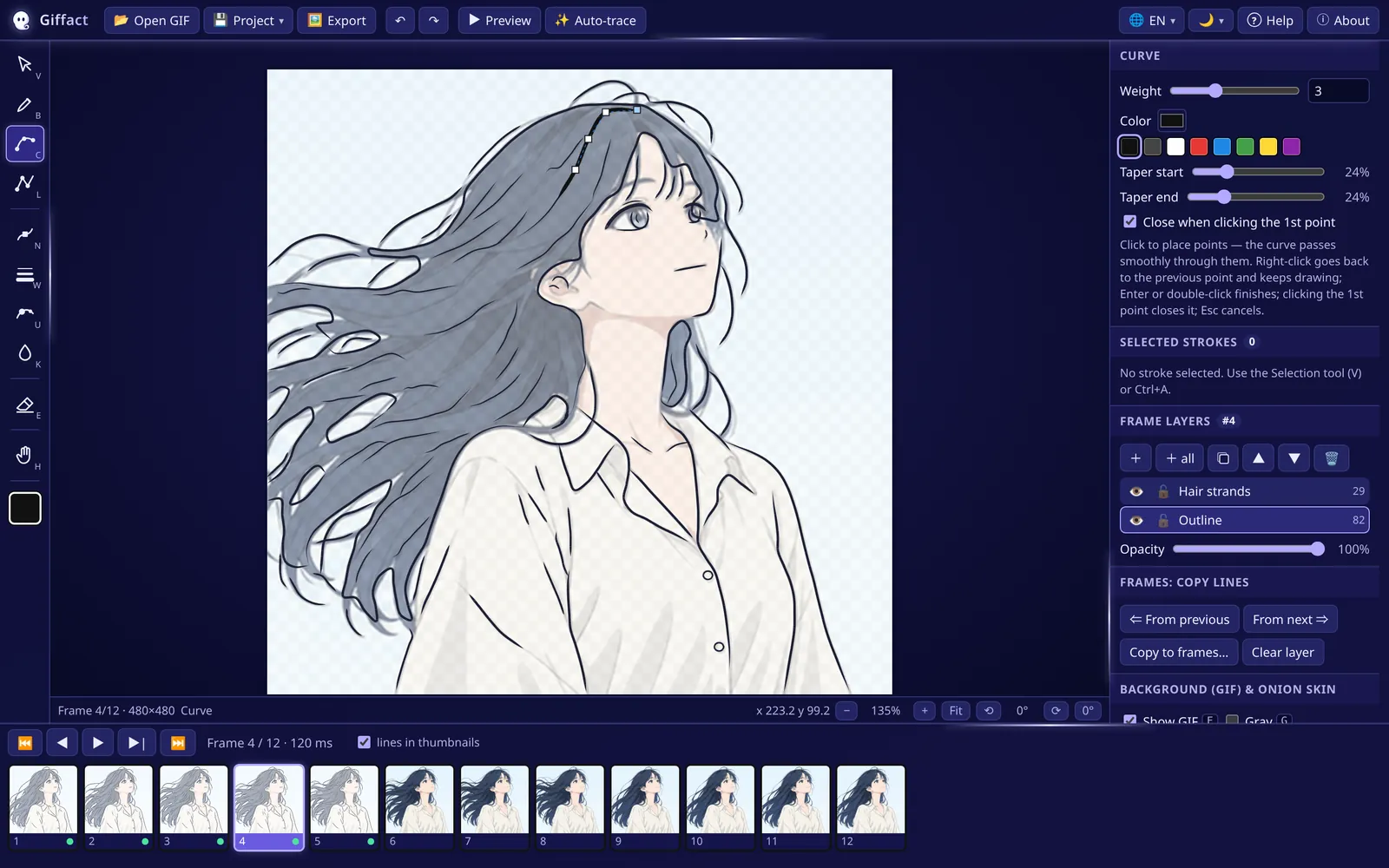
Task: Pick the pencil tool marked B
Action: [25, 105]
